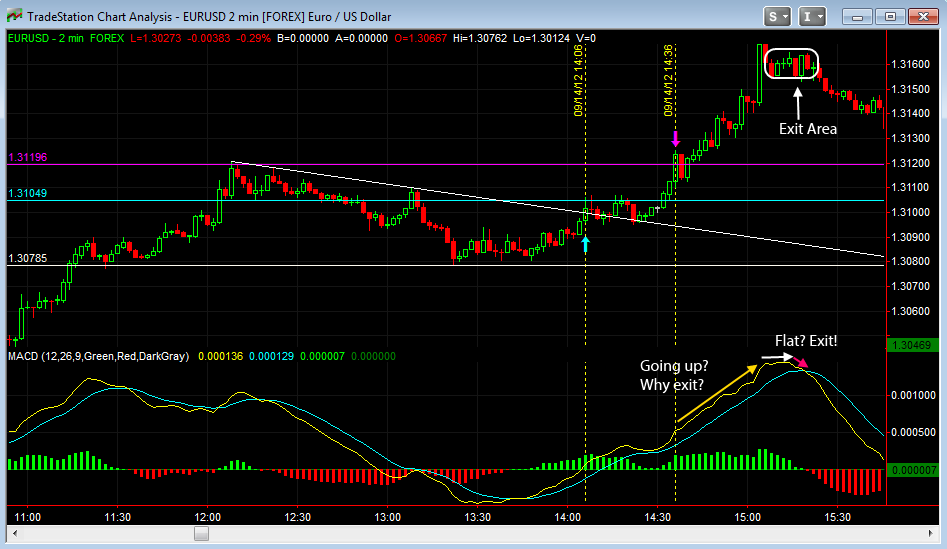Minimize the Chart Analysis window
Screen dimensions: 947x549
(x=857, y=16)
